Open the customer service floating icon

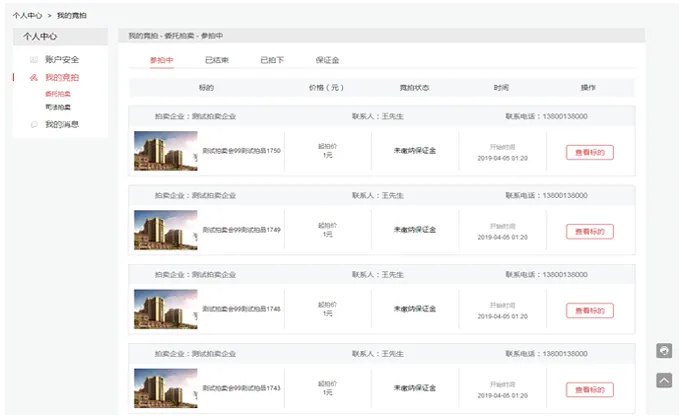(x=664, y=350)
